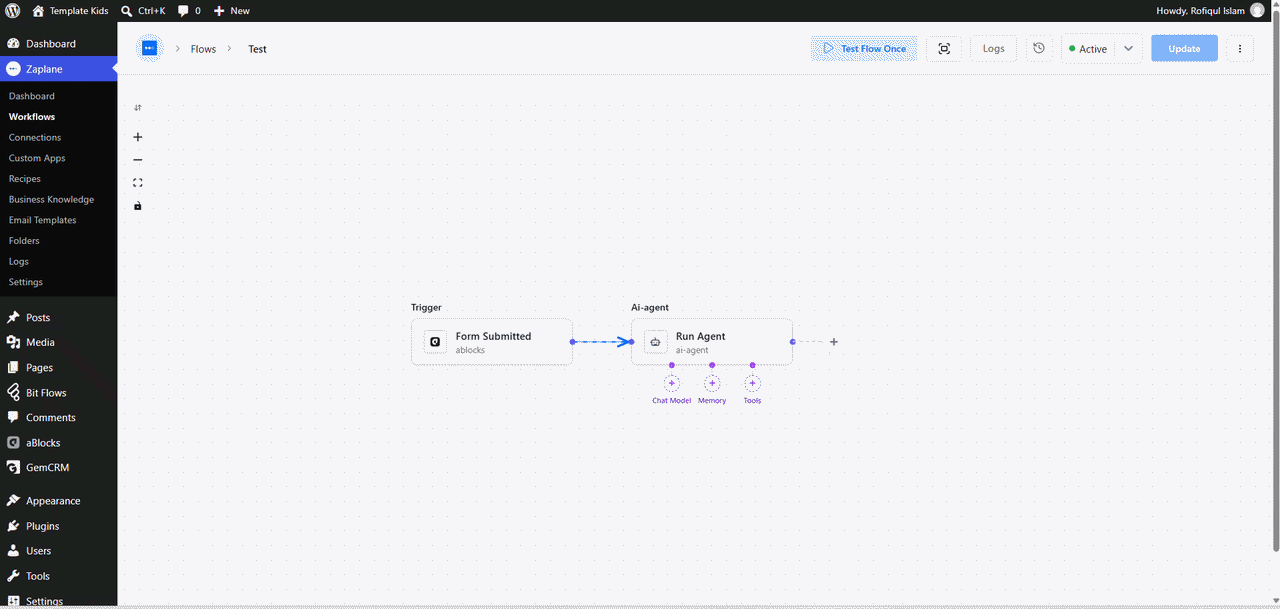
Task: Go to Flows breadcrumb
Action: tap(203, 49)
